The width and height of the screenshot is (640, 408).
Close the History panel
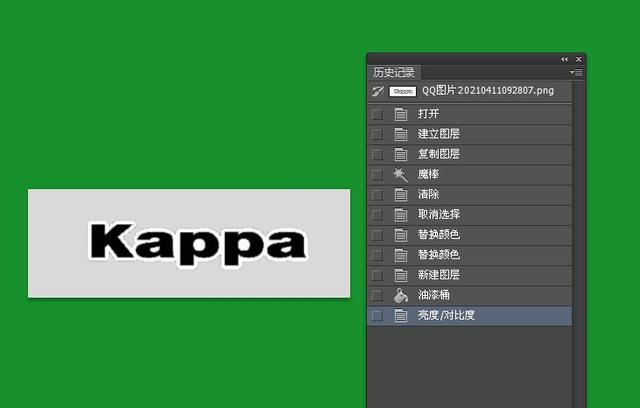[x=579, y=60]
